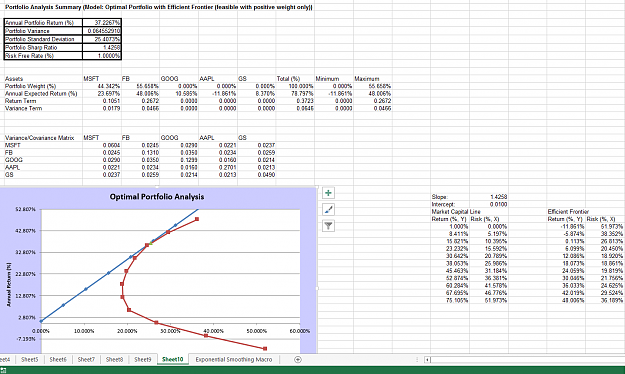Select the 37.2267% return value cell
The image size is (625, 374).
[102, 23]
